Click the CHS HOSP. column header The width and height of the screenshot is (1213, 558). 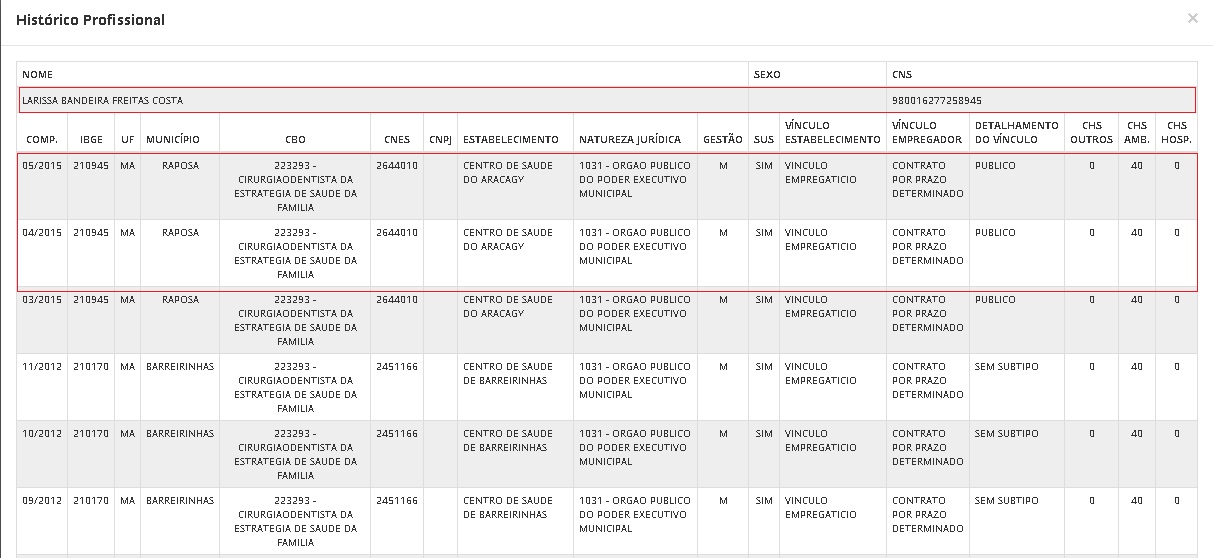click(1176, 133)
